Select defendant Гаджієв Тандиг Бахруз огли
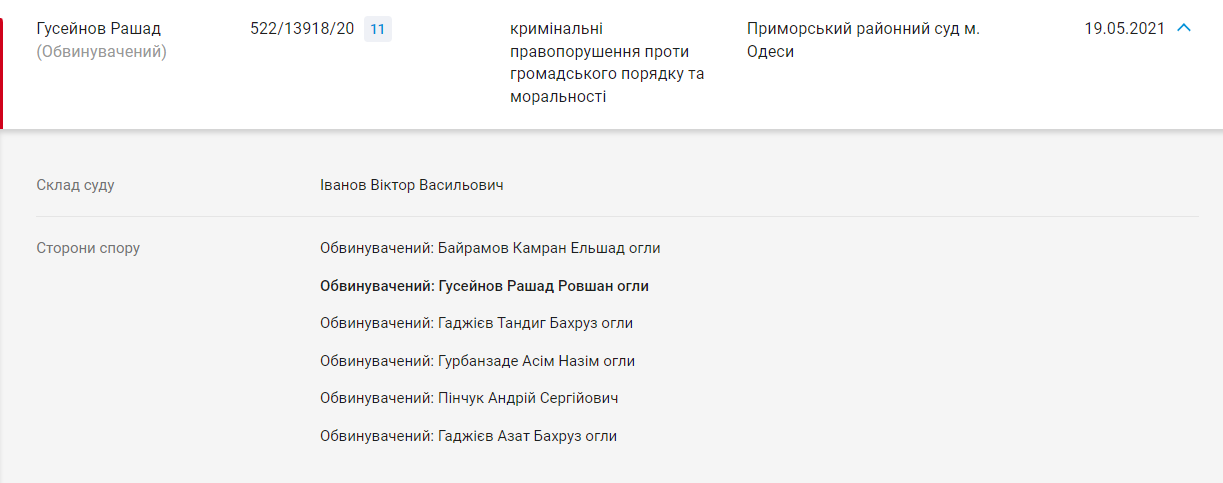 point(476,323)
